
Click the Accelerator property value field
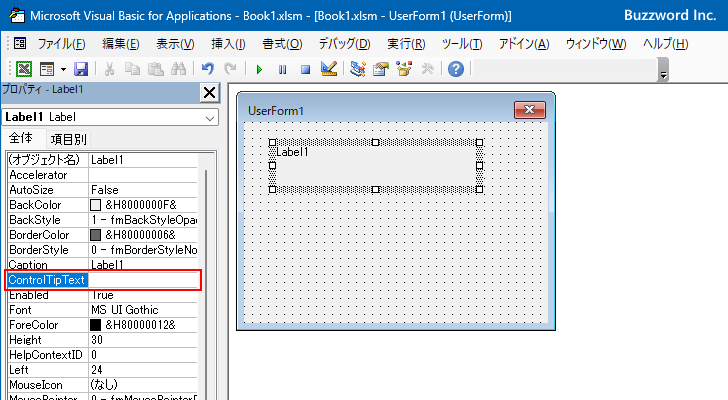coord(143,175)
